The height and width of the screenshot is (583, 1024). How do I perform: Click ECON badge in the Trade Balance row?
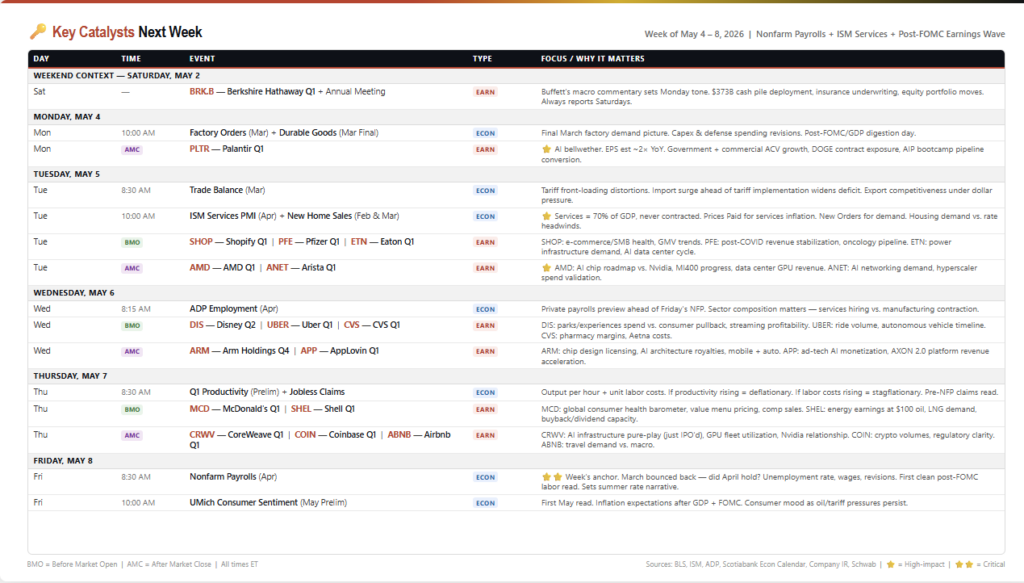(485, 191)
